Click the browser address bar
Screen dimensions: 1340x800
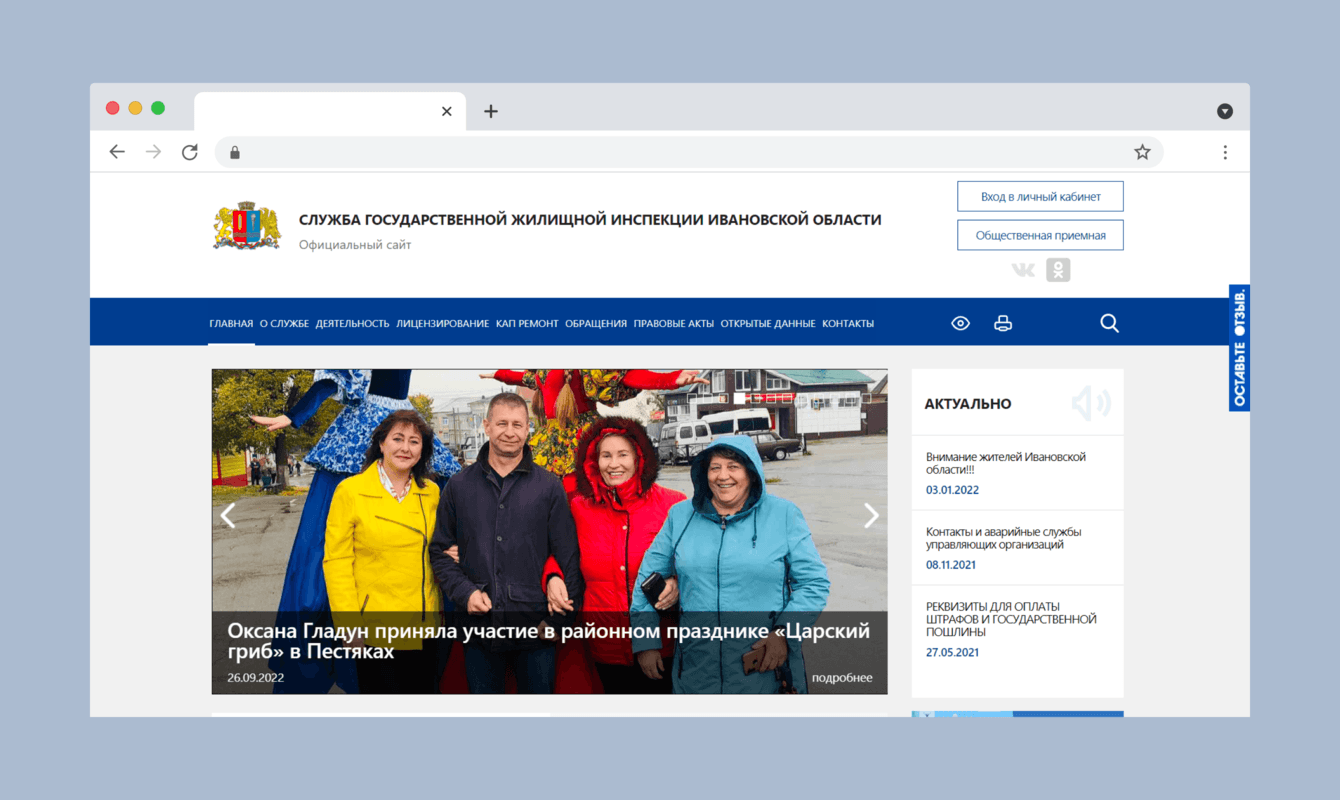(x=689, y=152)
